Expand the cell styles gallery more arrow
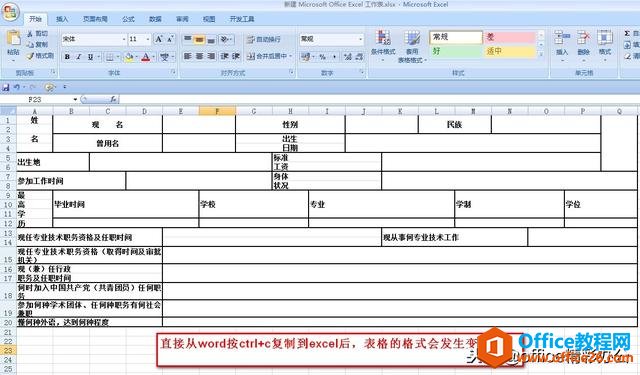 [541, 55]
